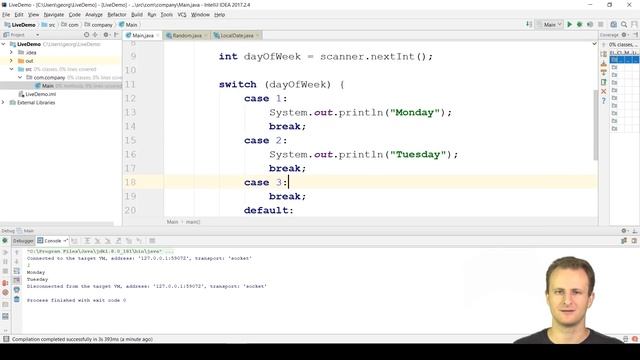Click LiveDemo in the navigation breadcrumb

[20, 25]
